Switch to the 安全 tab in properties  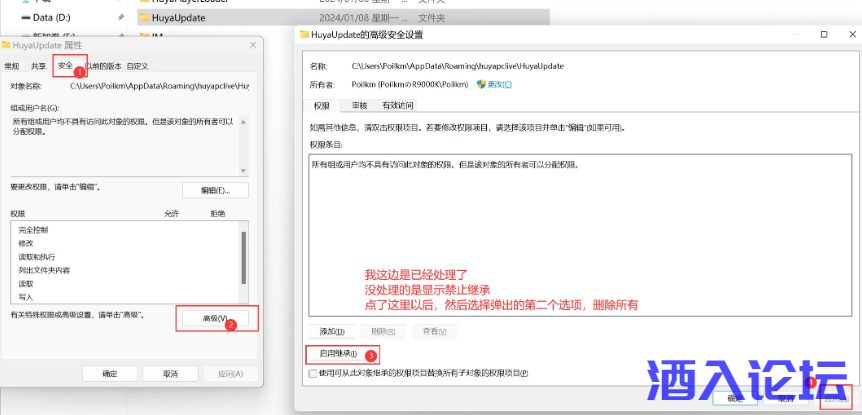coord(65,66)
